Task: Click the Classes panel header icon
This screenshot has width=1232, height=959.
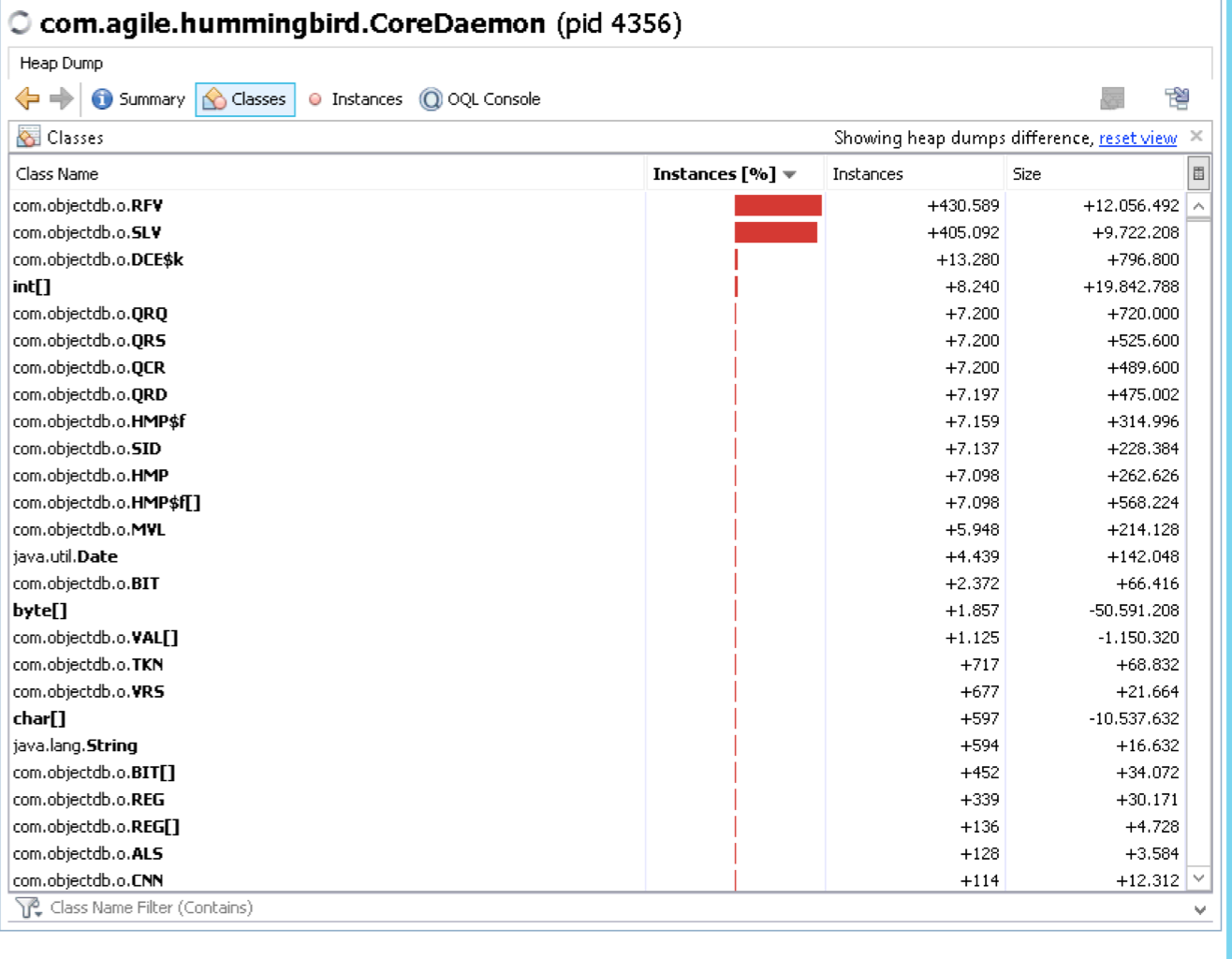Action: [29, 137]
